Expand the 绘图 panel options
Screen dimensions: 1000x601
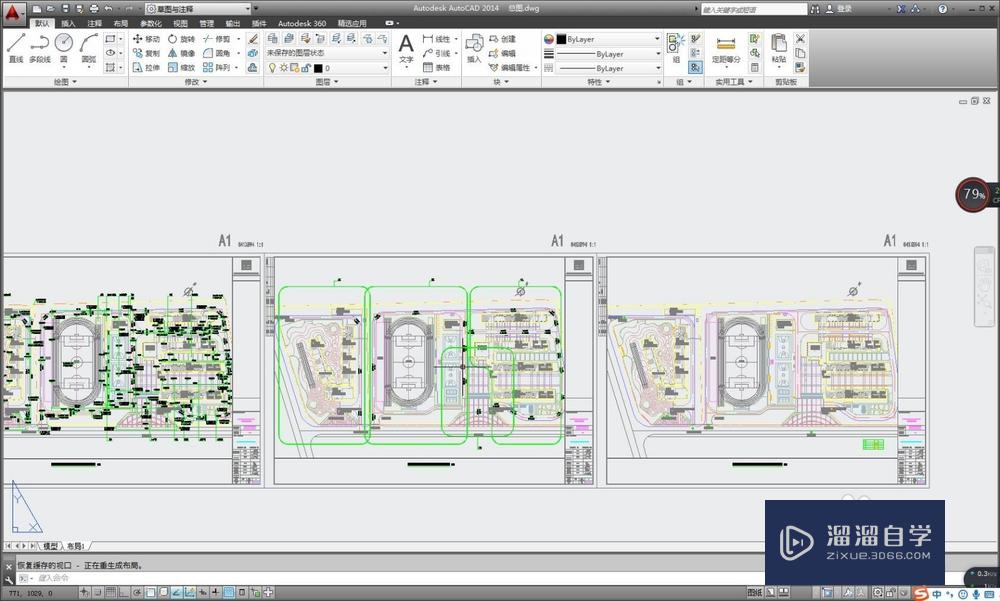click(60, 82)
